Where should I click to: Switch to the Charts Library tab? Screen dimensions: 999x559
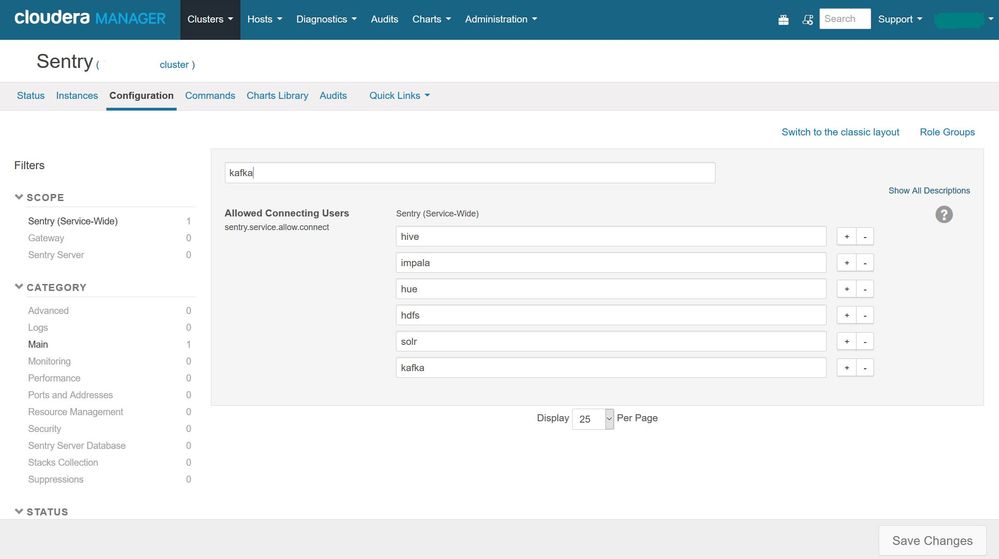coord(277,96)
